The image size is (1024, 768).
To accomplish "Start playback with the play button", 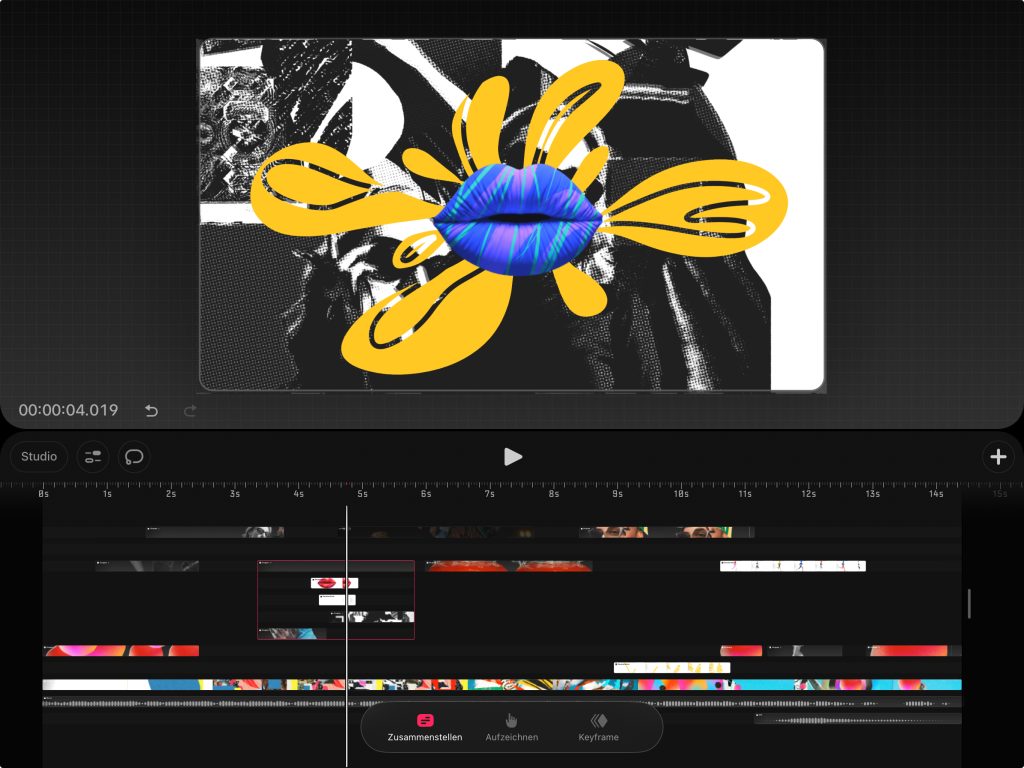I will coord(513,457).
